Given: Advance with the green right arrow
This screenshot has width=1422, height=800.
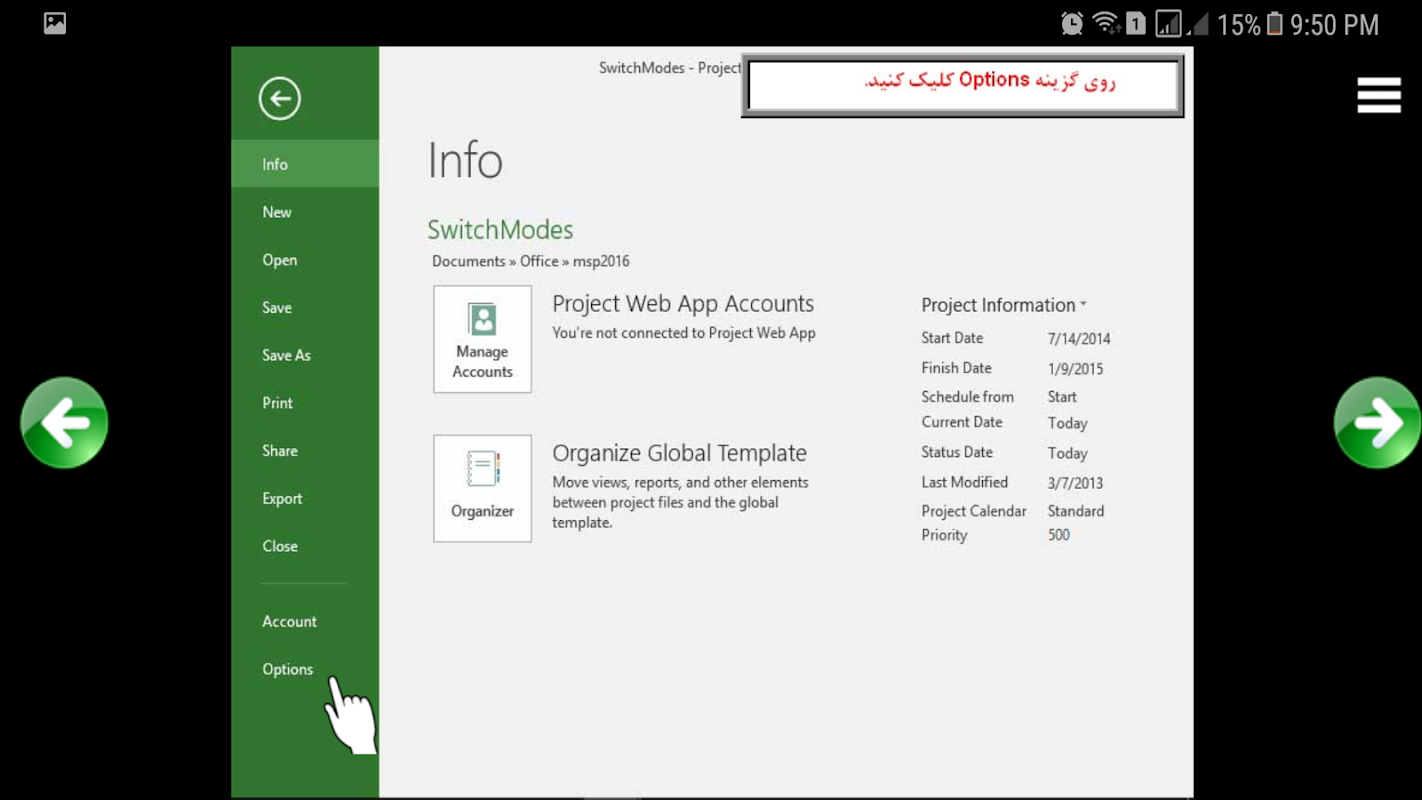Looking at the screenshot, I should pos(1378,423).
